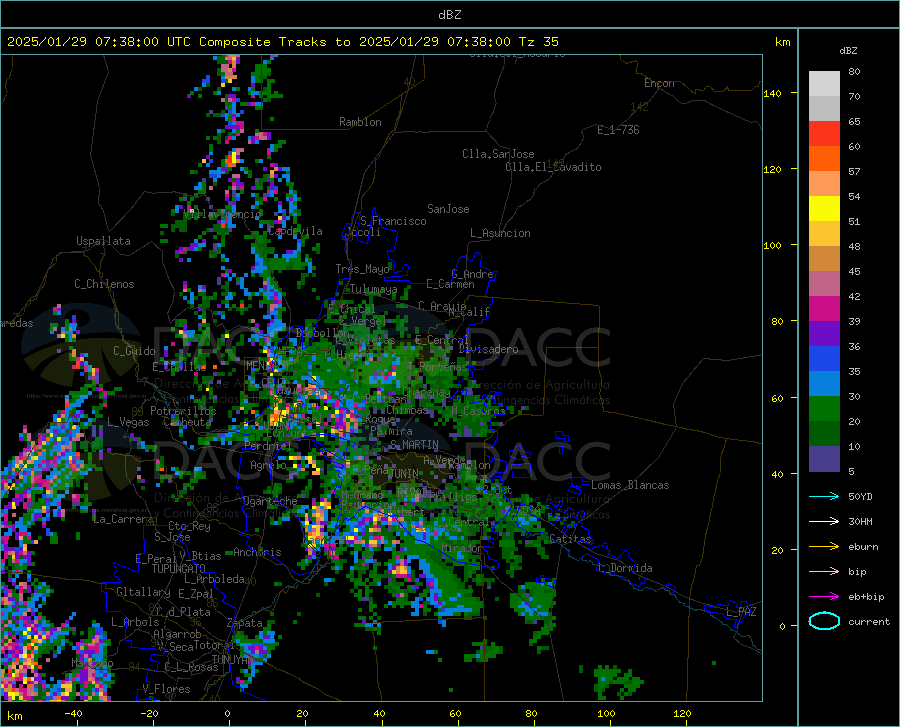Click the 100 km y-axis tick

(772, 245)
